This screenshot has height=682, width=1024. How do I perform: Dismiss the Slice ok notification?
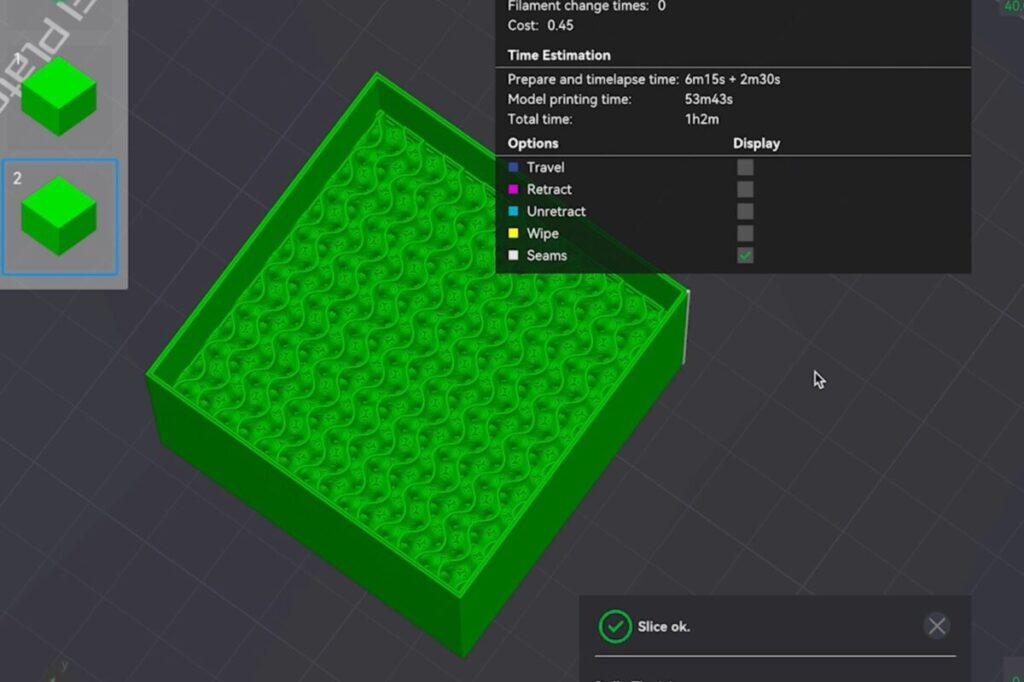(x=936, y=626)
